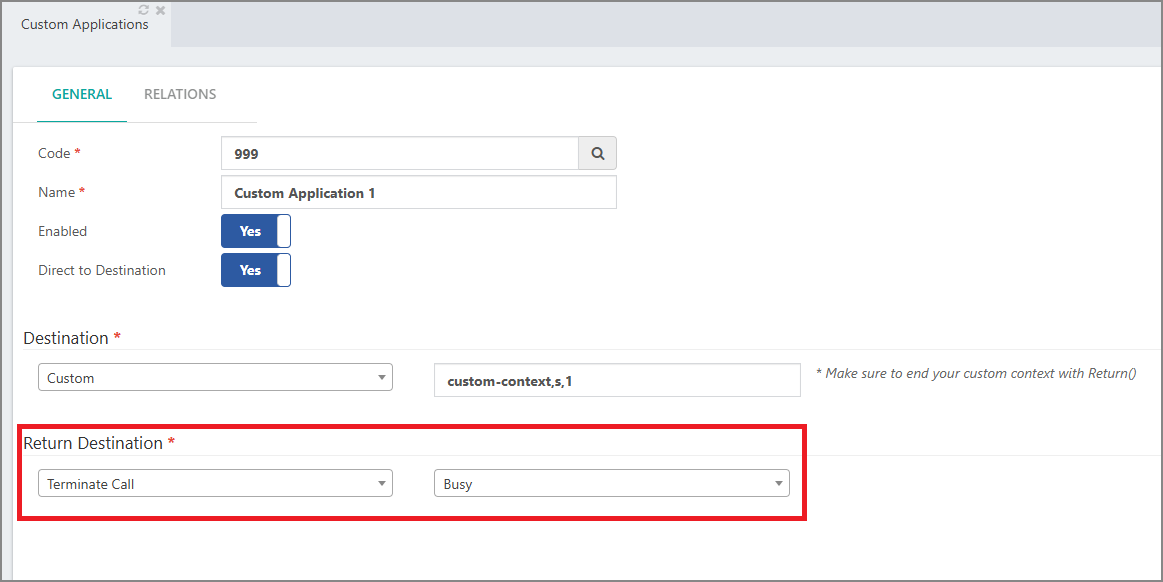
Task: Toggle the Enabled switch
Action: [256, 231]
